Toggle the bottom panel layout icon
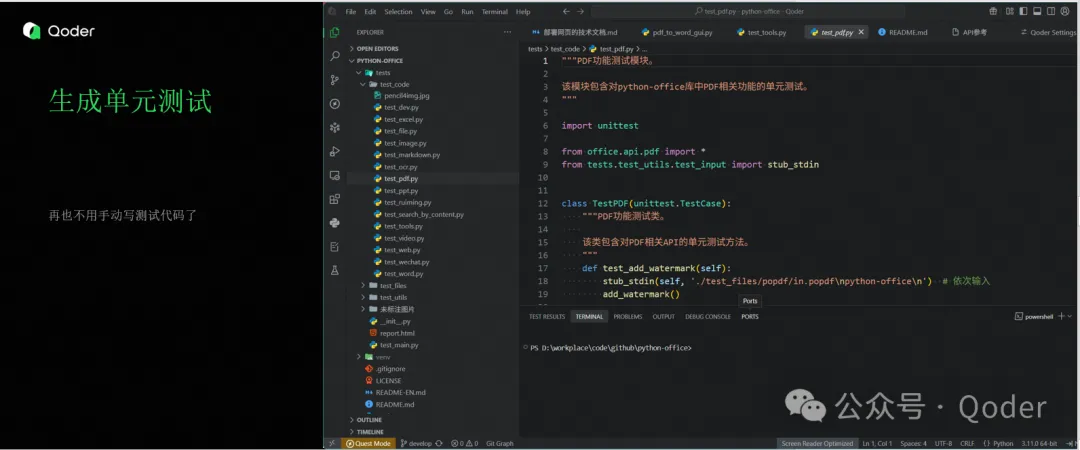This screenshot has height=450, width=1080. pos(1037,11)
